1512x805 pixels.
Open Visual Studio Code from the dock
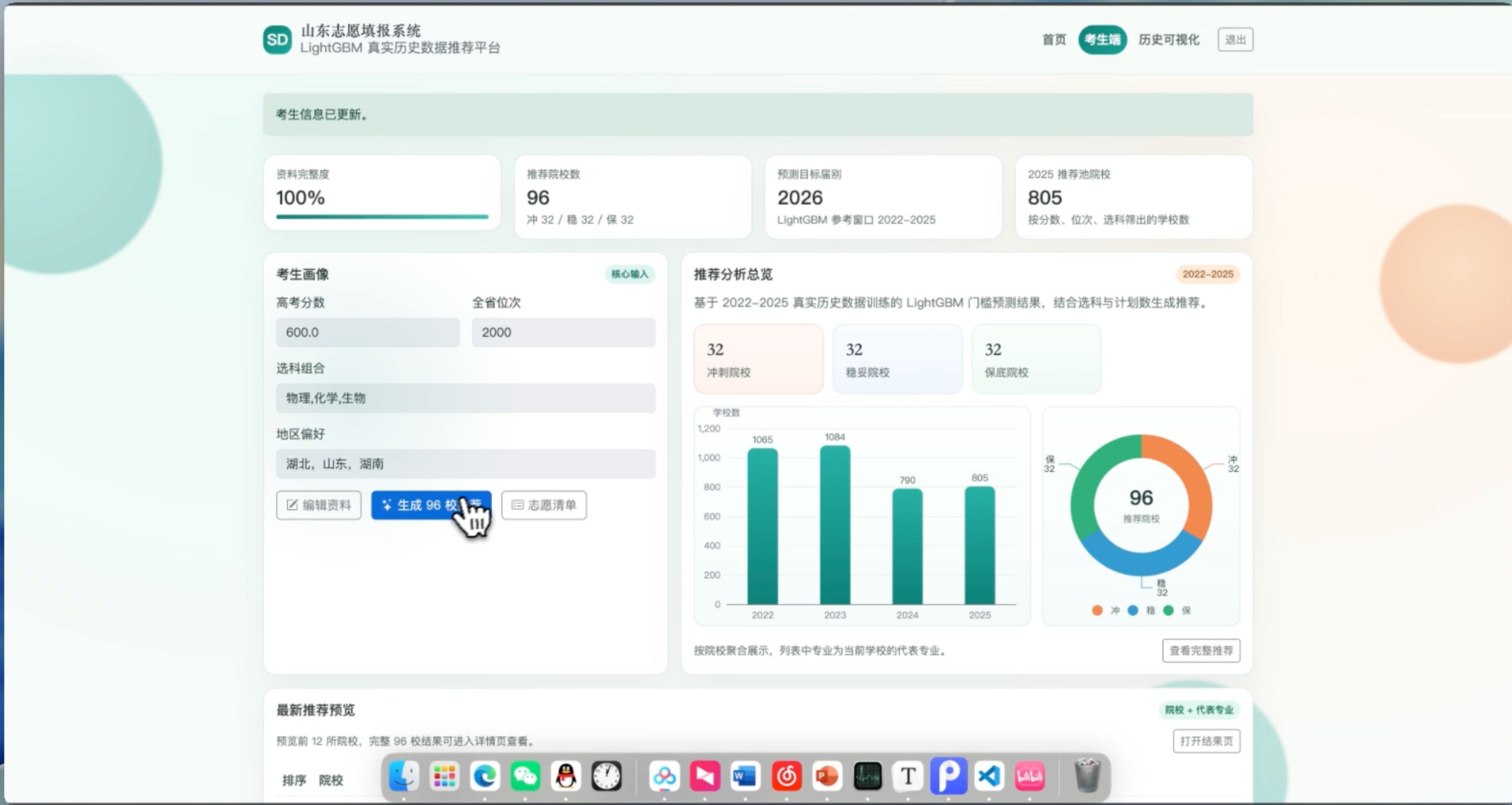pos(989,776)
